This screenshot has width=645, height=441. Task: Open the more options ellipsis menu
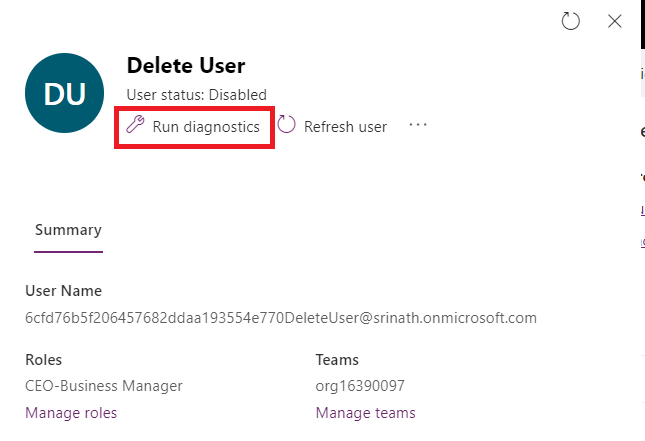(x=418, y=126)
